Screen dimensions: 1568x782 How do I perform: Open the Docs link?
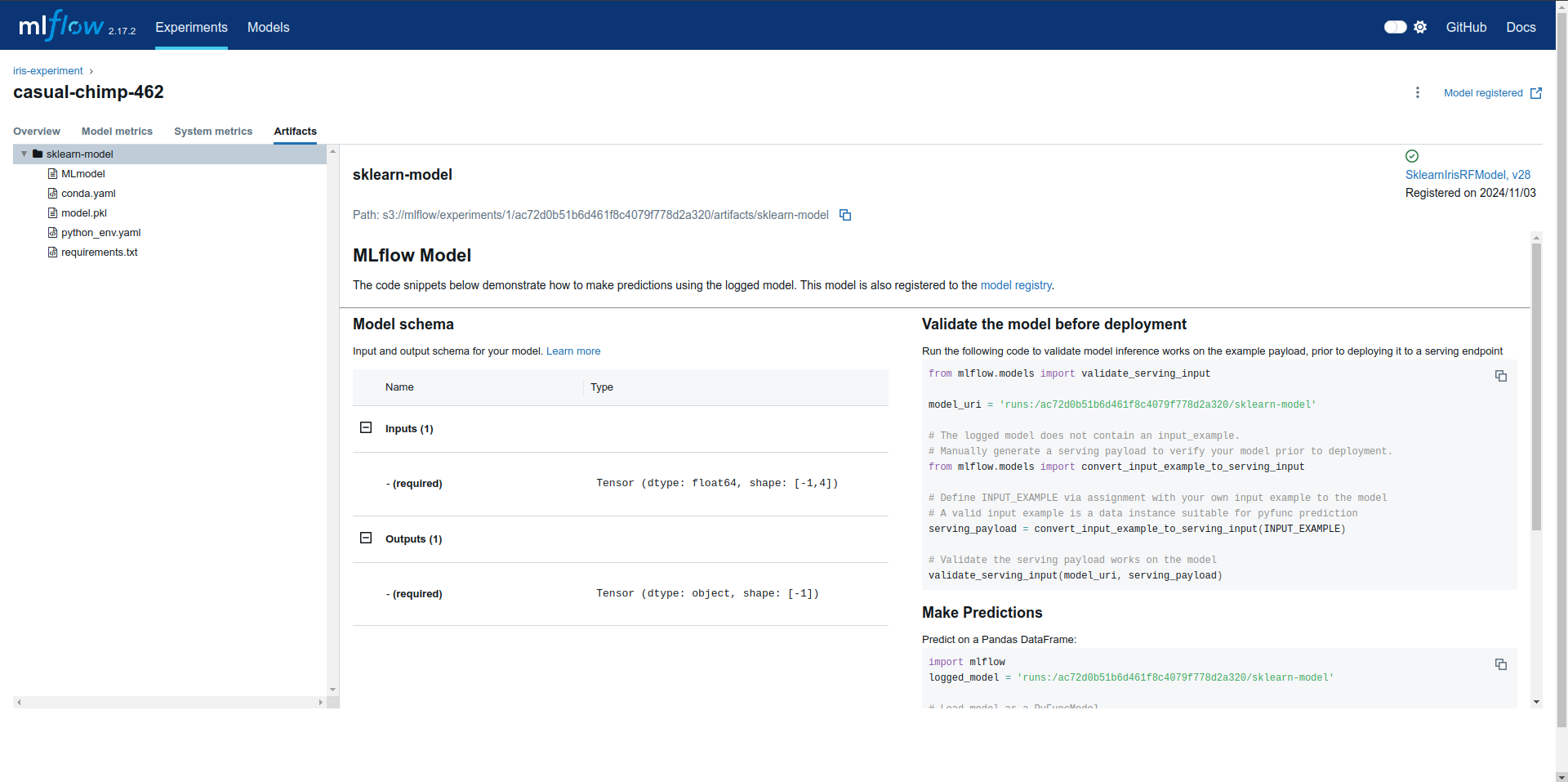click(x=1521, y=27)
